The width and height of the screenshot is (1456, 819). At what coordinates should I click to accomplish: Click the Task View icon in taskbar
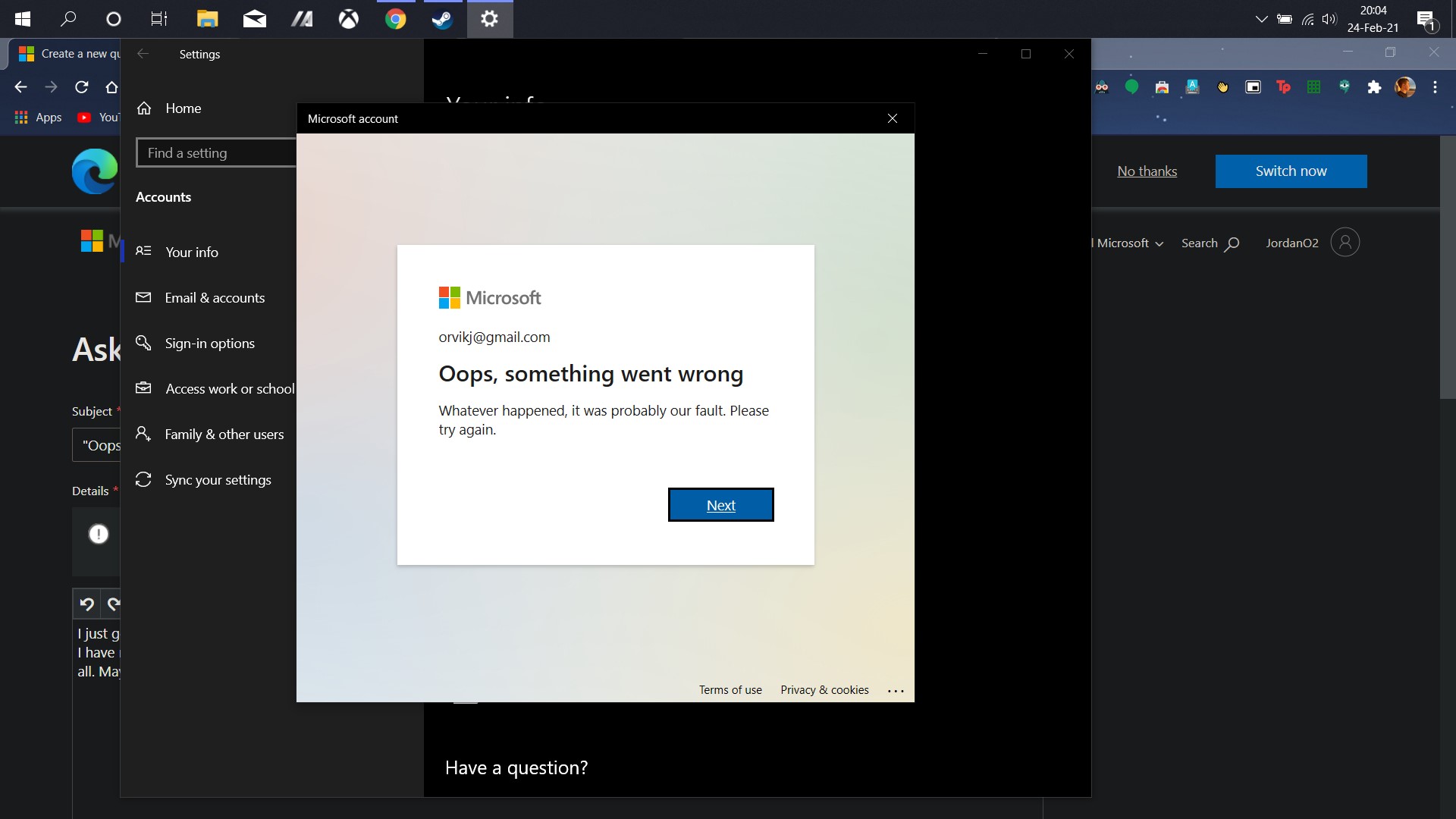[x=157, y=18]
